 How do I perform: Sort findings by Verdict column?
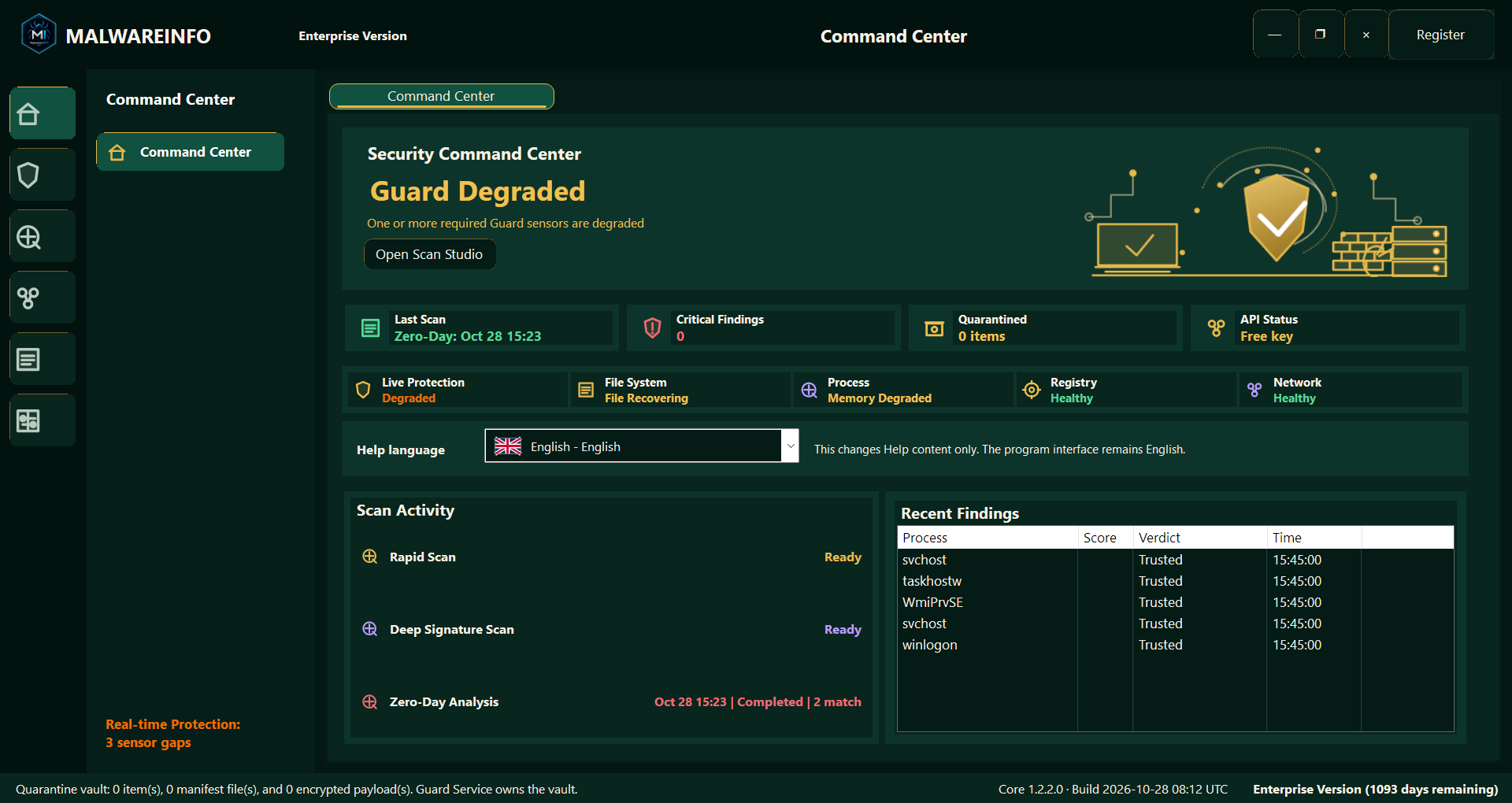click(x=1200, y=538)
